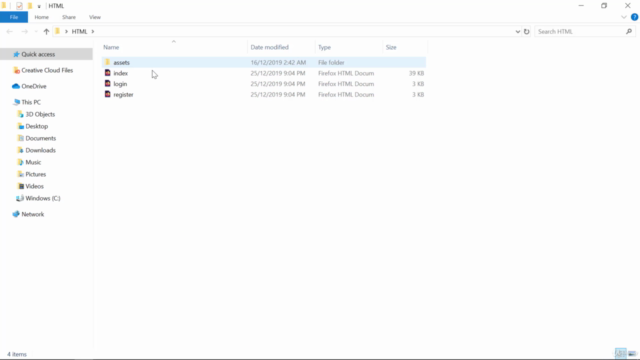Viewport: 640px width, 360px height.
Task: Click the Properties quick access toolbar icon
Action: pyautogui.click(x=19, y=6)
